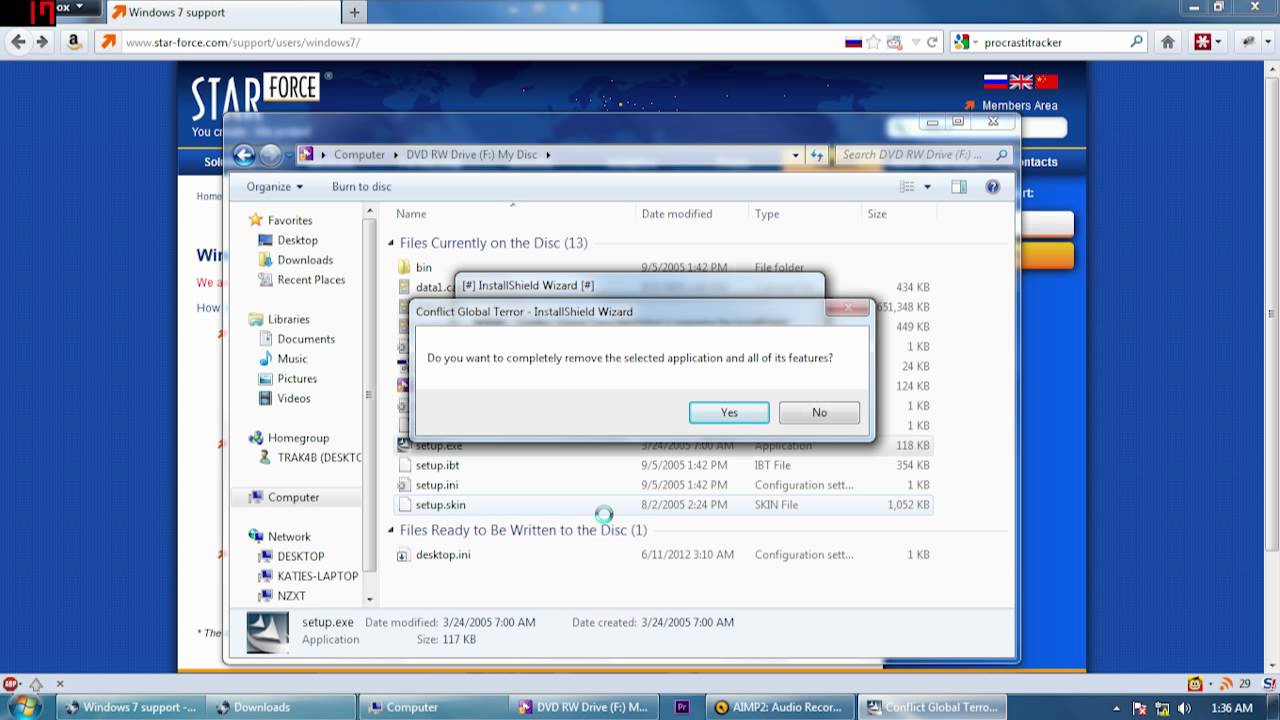
Task: Select Computer in the navigation pane
Action: 293,497
